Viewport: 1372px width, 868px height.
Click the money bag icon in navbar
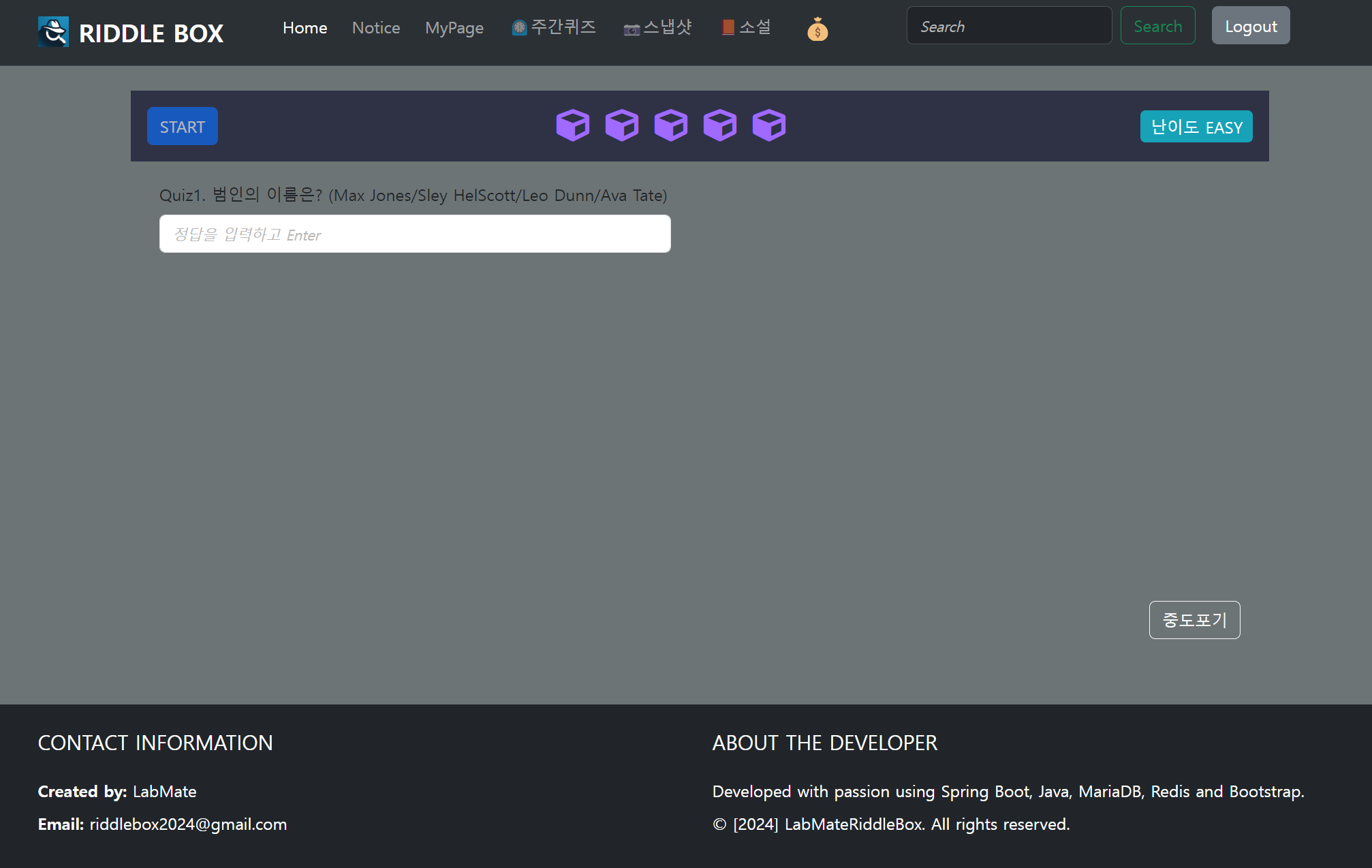click(817, 29)
